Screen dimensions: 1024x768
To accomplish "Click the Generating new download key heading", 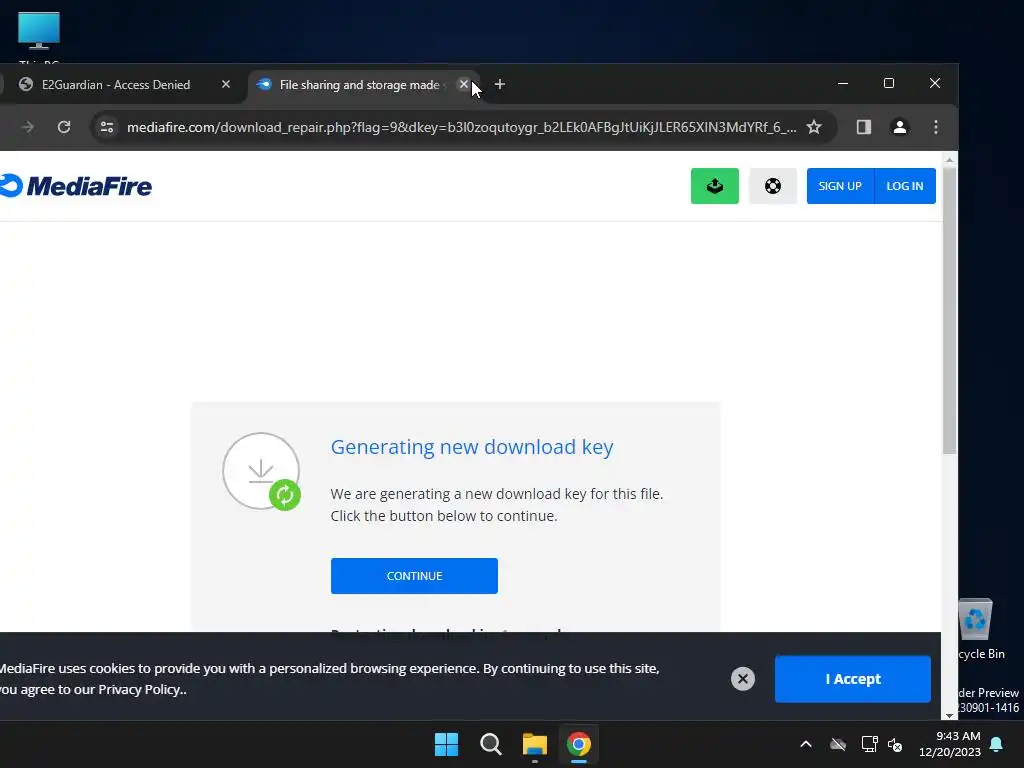I will pyautogui.click(x=472, y=447).
